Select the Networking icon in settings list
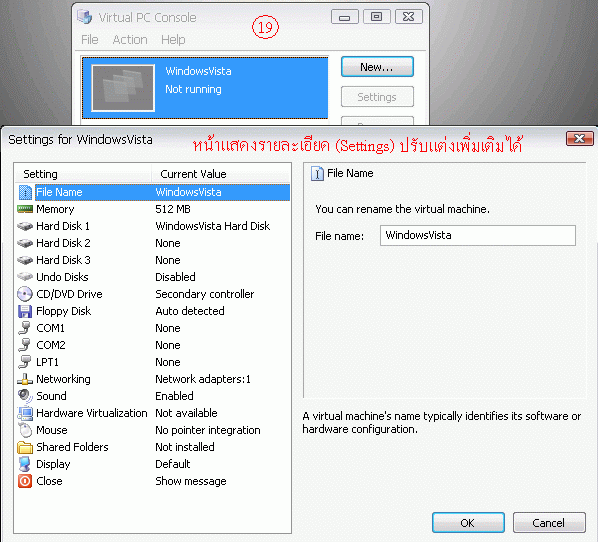 (25, 379)
